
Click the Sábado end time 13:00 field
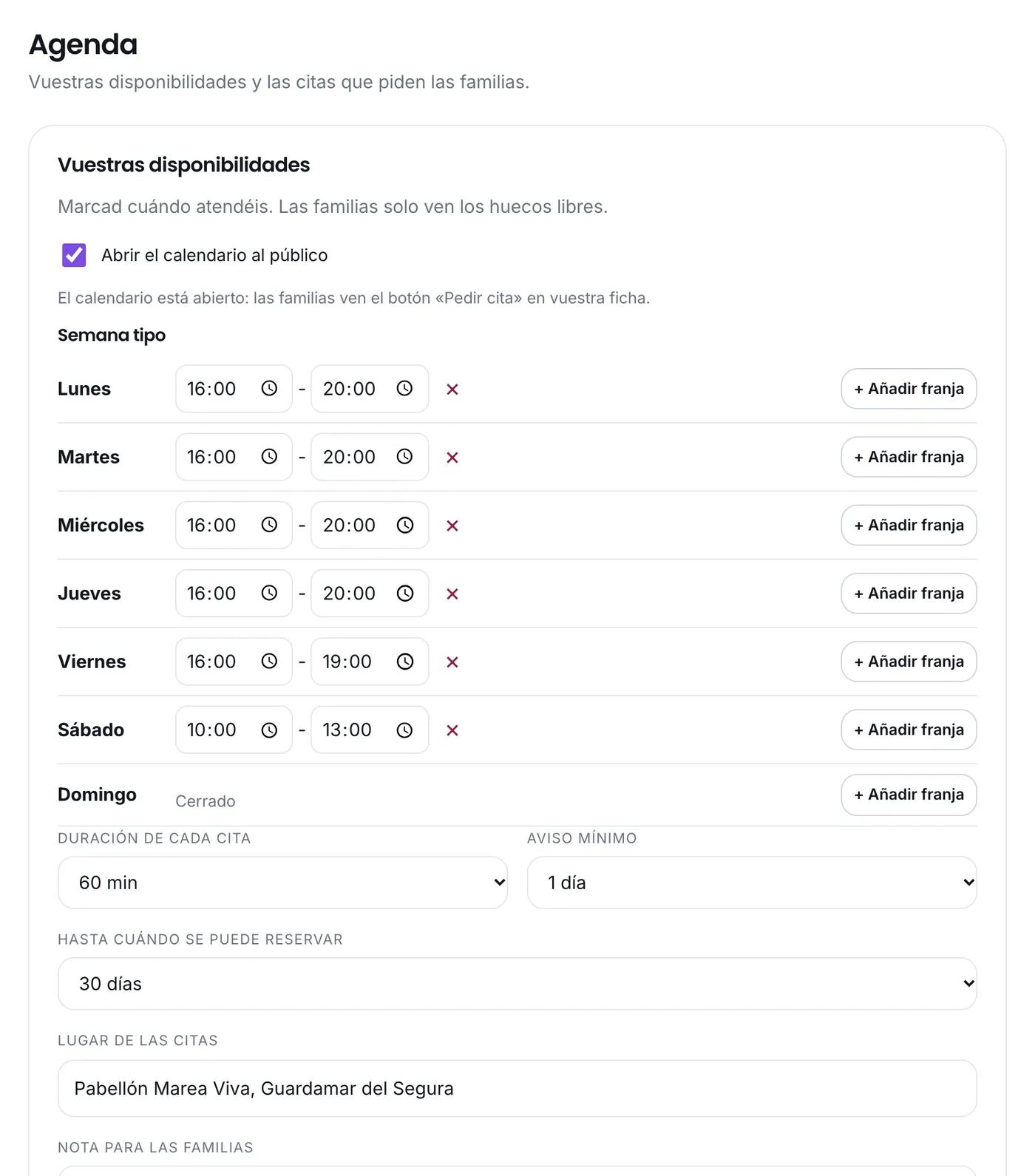tap(370, 730)
